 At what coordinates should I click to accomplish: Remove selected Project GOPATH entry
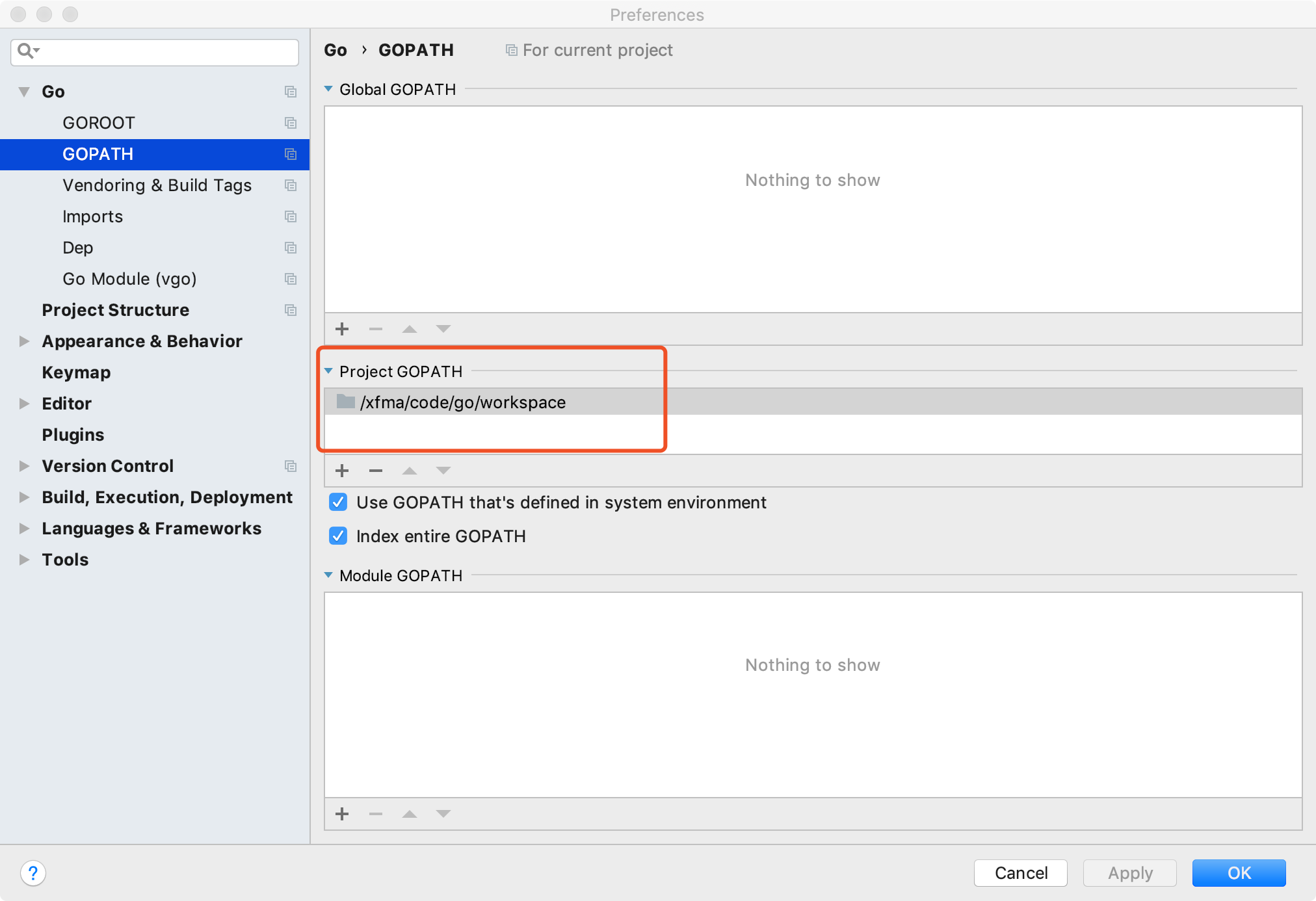coord(376,471)
